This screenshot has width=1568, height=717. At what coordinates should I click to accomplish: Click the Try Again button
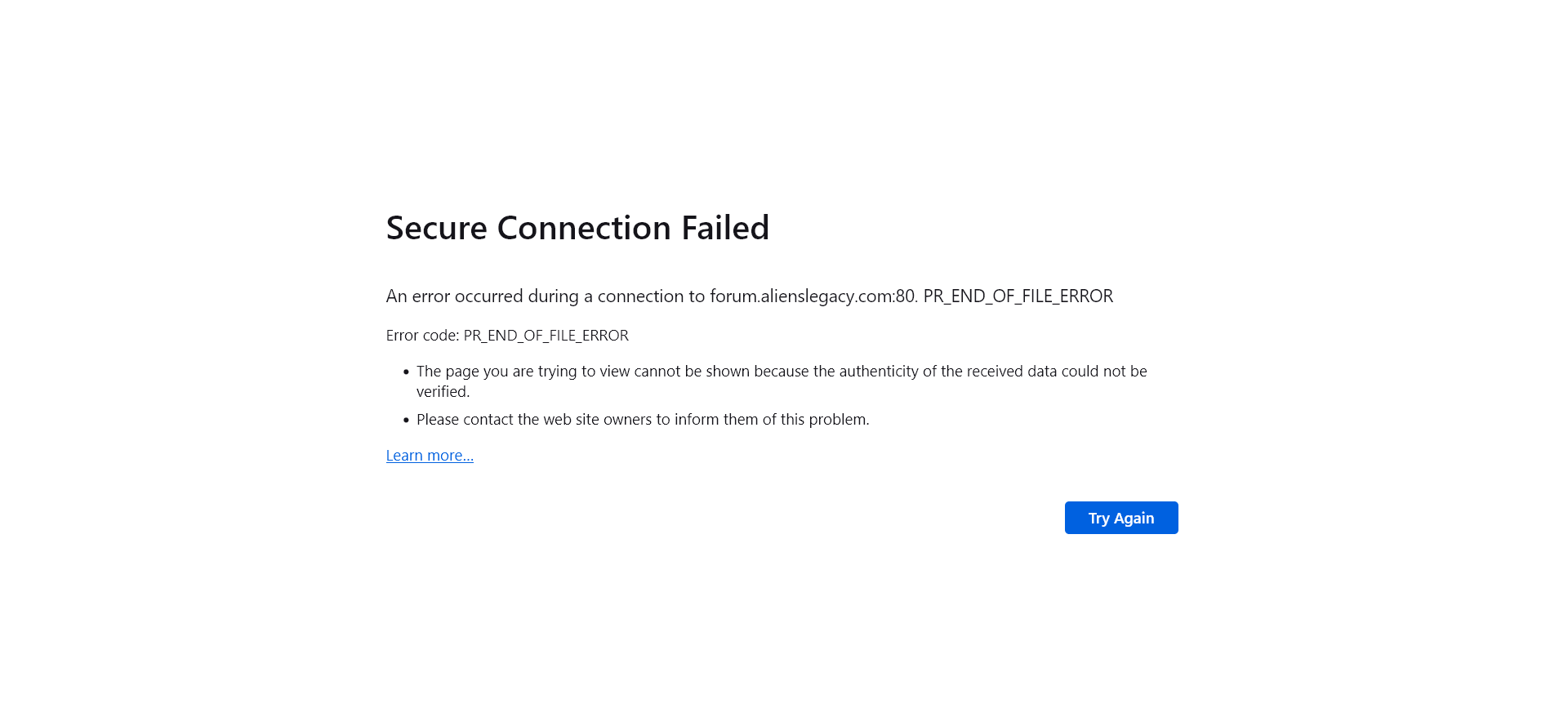click(x=1120, y=518)
